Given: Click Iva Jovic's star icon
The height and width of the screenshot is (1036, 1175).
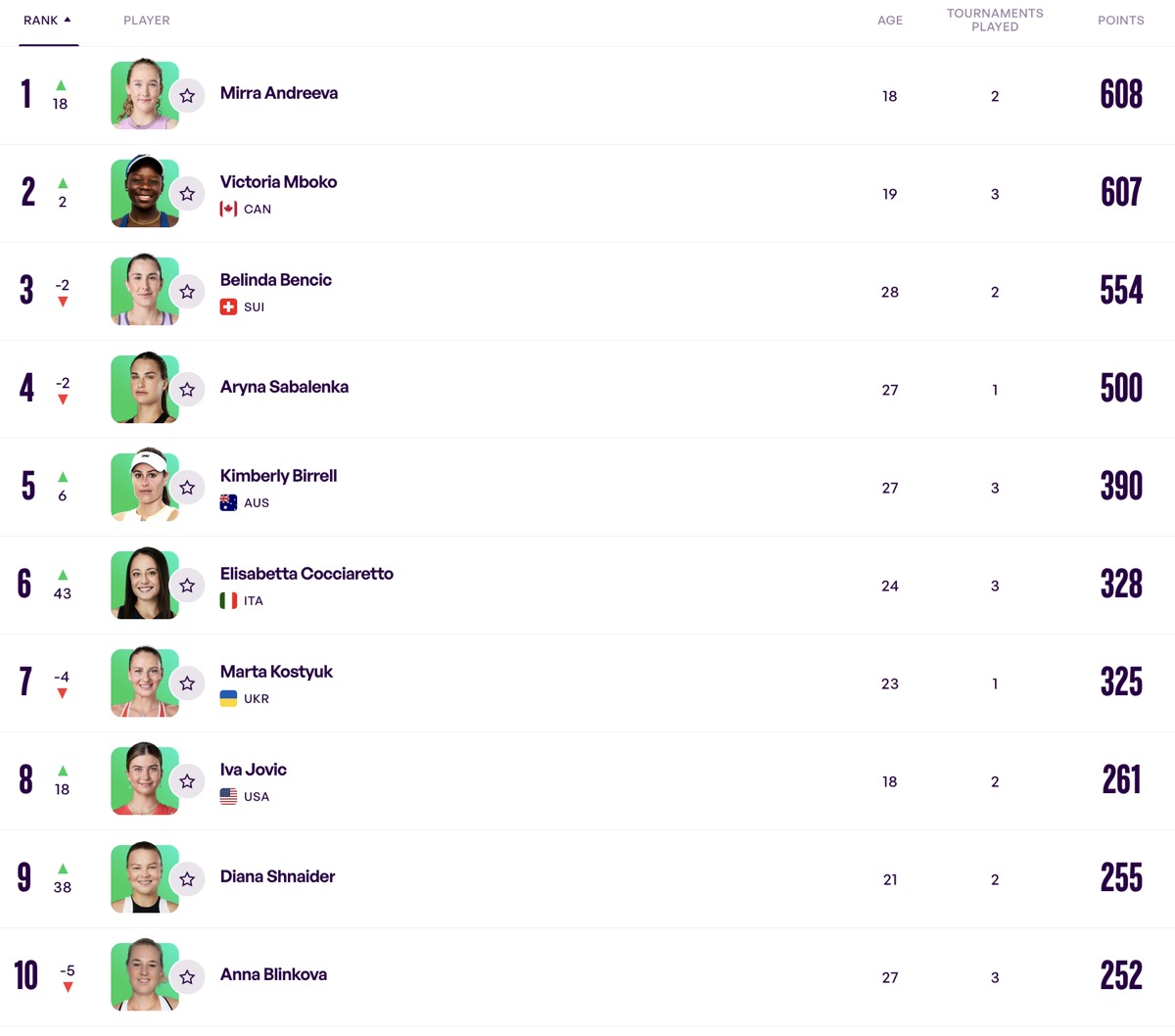Looking at the screenshot, I should [187, 781].
